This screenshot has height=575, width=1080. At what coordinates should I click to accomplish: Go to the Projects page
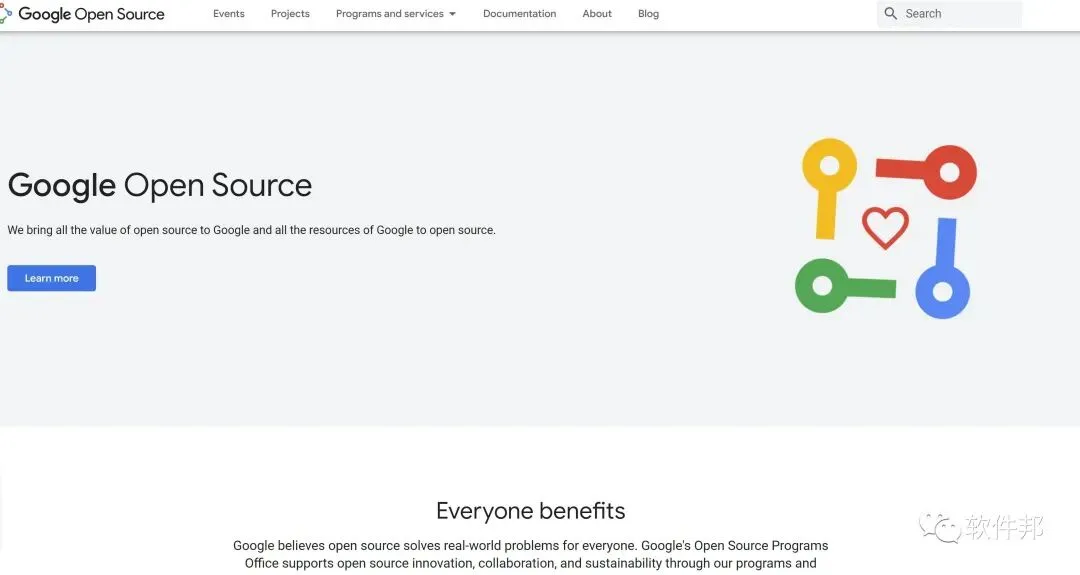[x=290, y=14]
